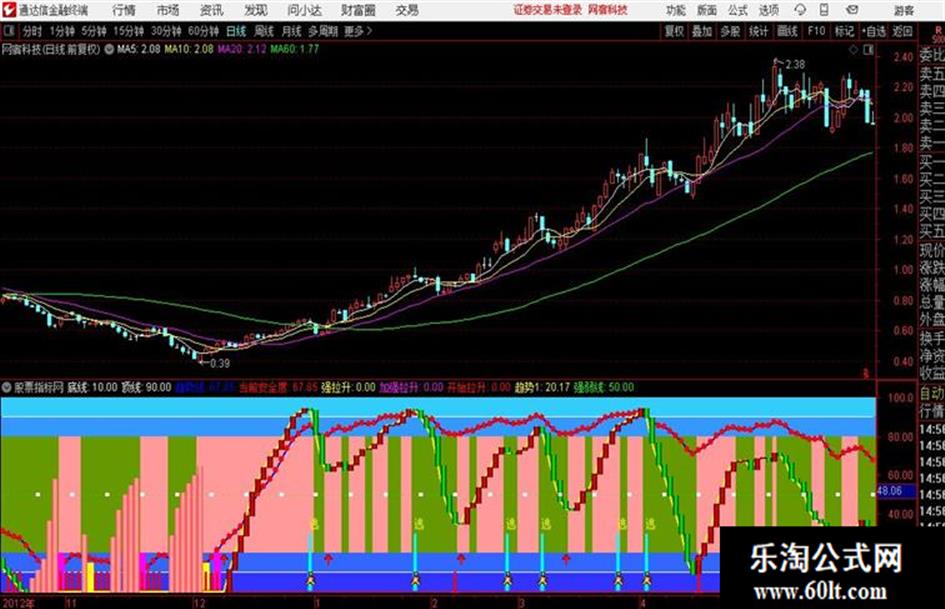This screenshot has height=609, width=945.
Task: Expand the 股票指标网 indicator dropdown arrow
Action: coord(7,387)
